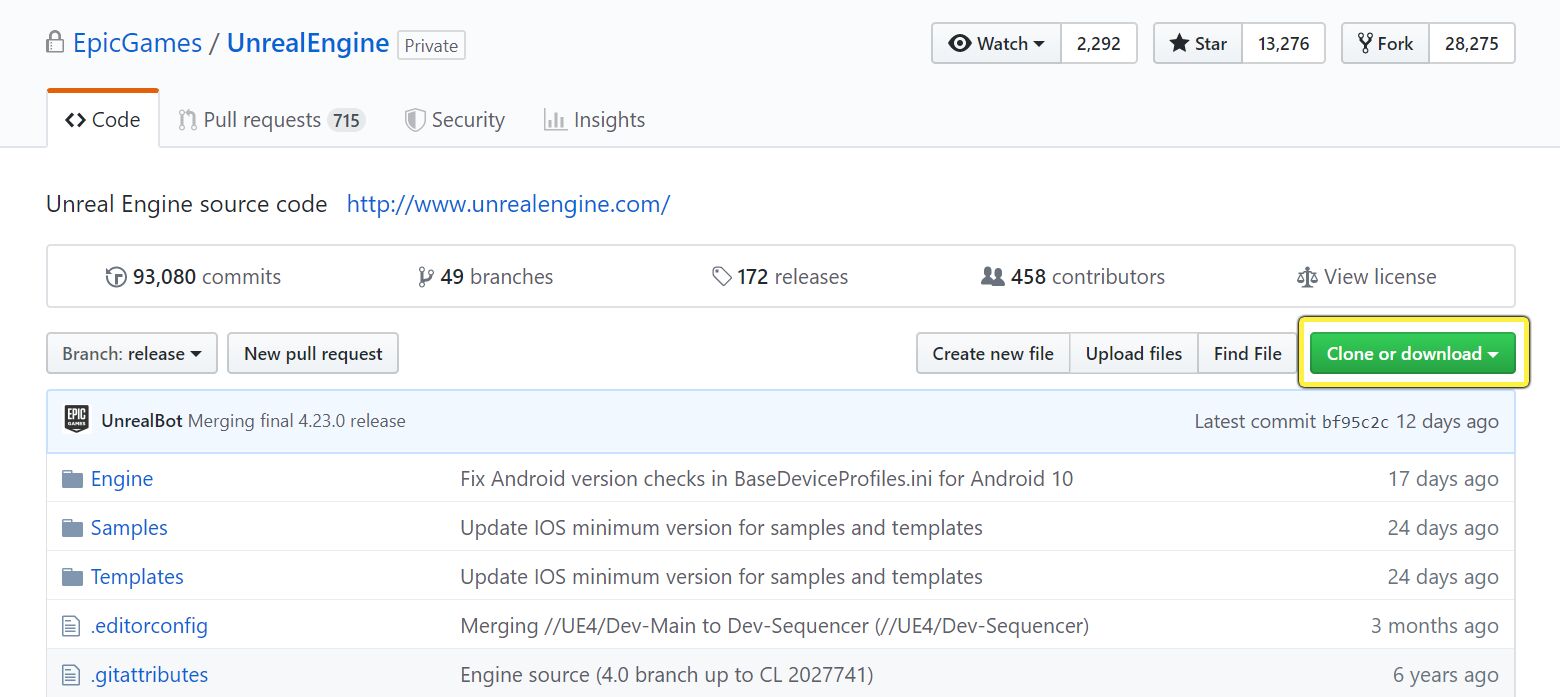Open View license with scale icon
Image resolution: width=1560 pixels, height=697 pixels.
(x=1366, y=277)
